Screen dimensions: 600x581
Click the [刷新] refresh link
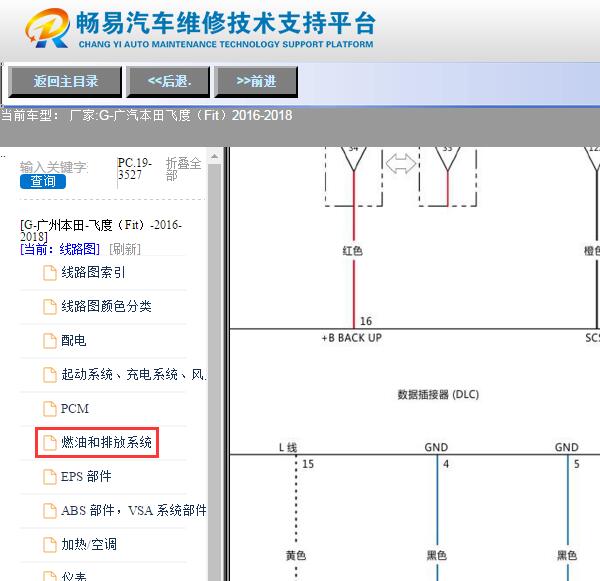tap(125, 249)
